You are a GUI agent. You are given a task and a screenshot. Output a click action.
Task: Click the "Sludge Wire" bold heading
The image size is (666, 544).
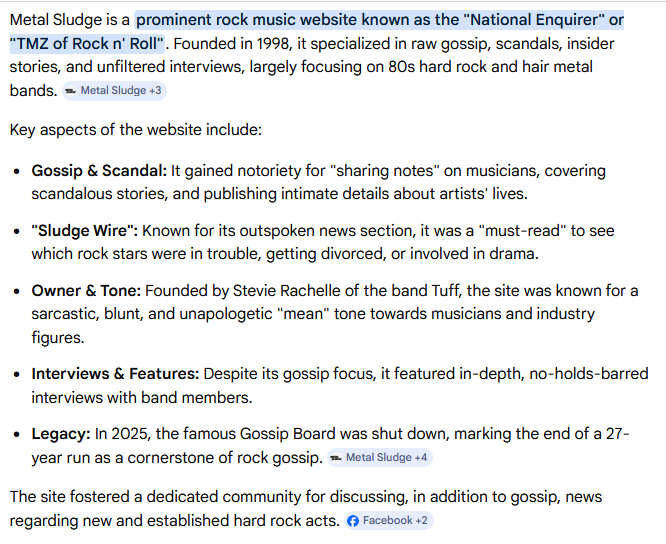[x=84, y=229]
